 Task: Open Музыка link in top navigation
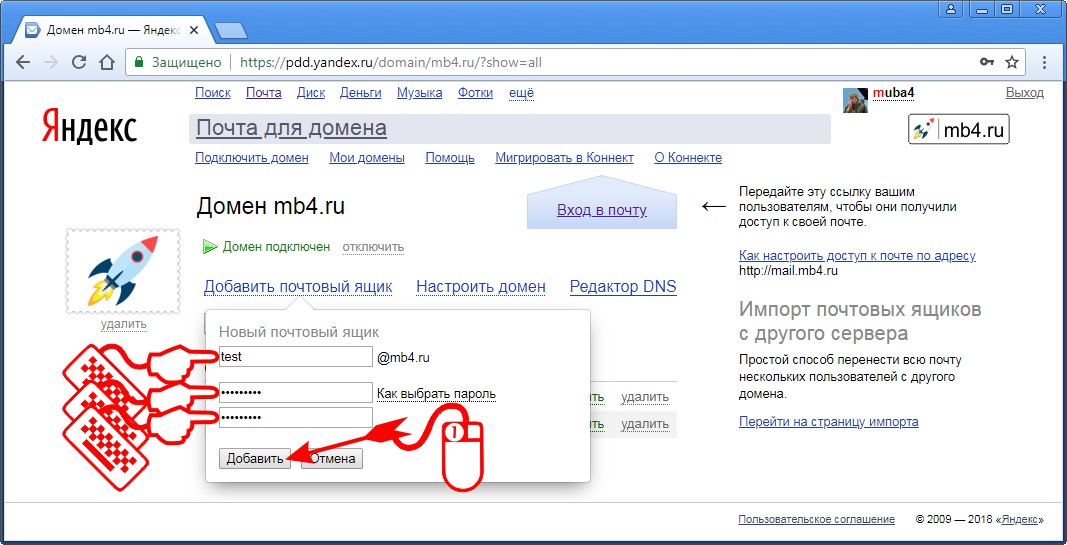pos(419,93)
